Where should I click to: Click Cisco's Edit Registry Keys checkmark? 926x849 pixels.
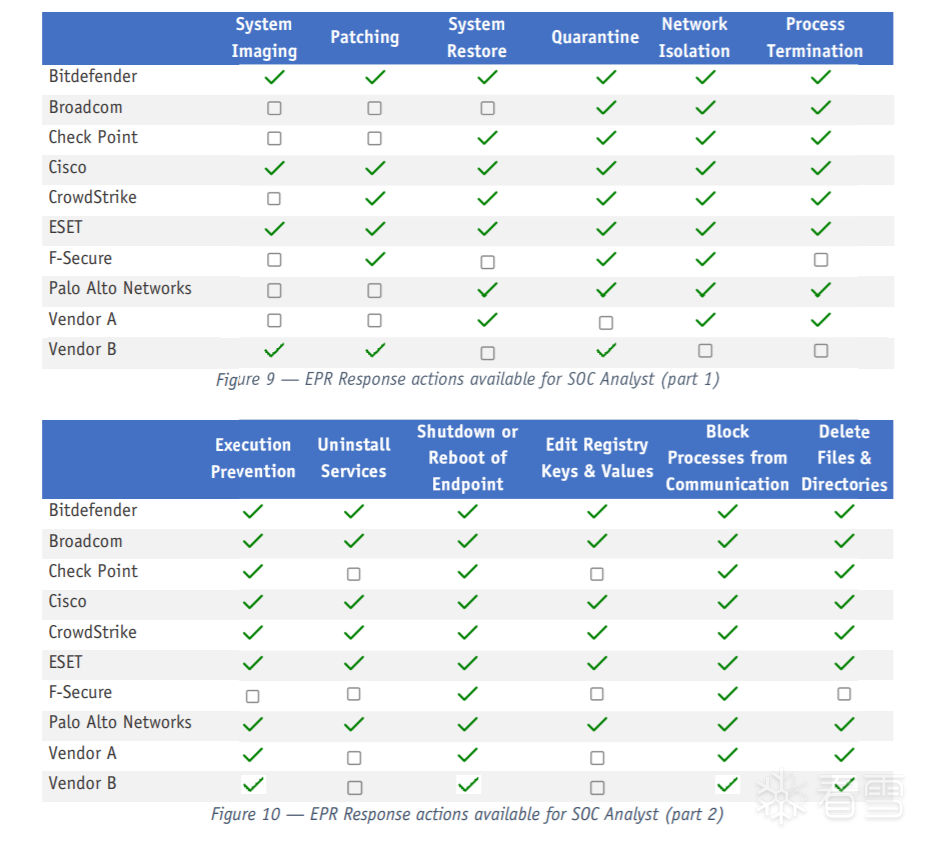tap(597, 602)
